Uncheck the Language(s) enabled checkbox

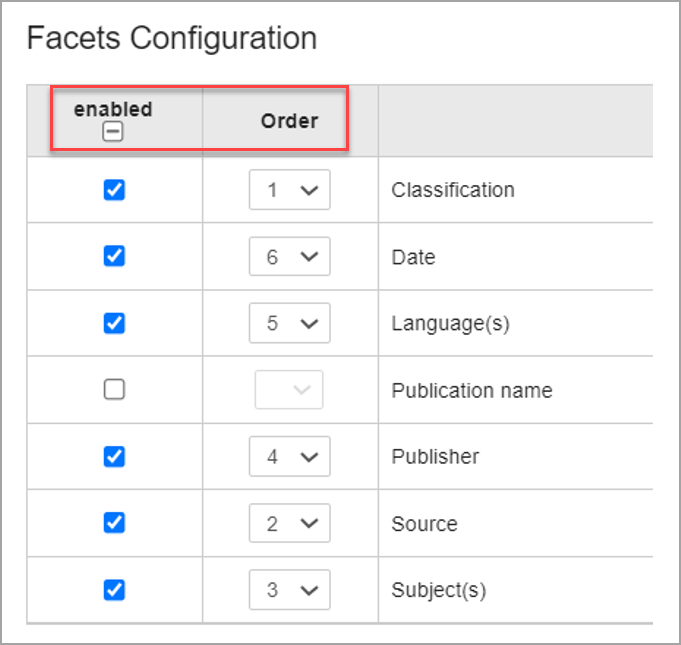(x=114, y=323)
